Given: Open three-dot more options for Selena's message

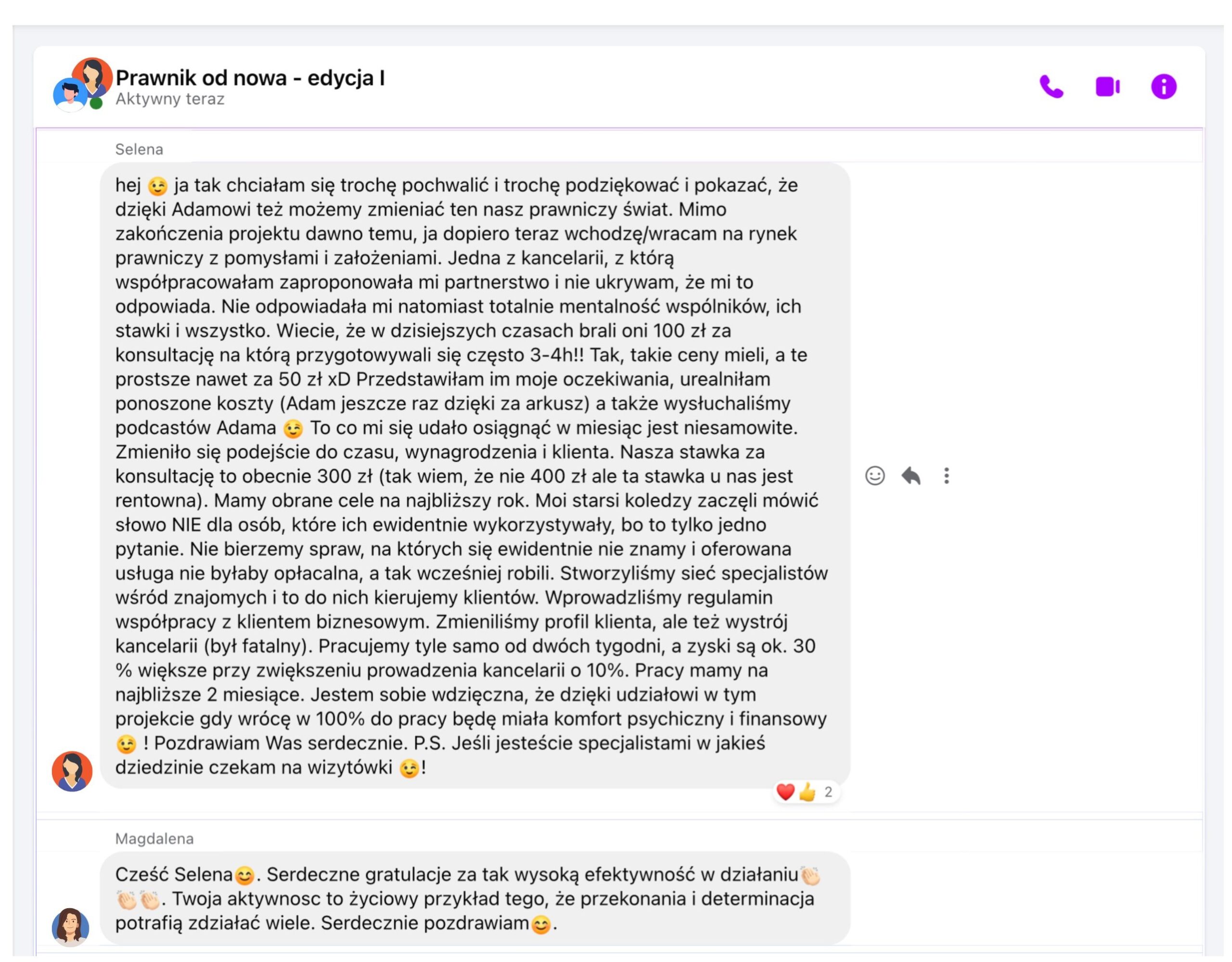Looking at the screenshot, I should click(x=946, y=476).
